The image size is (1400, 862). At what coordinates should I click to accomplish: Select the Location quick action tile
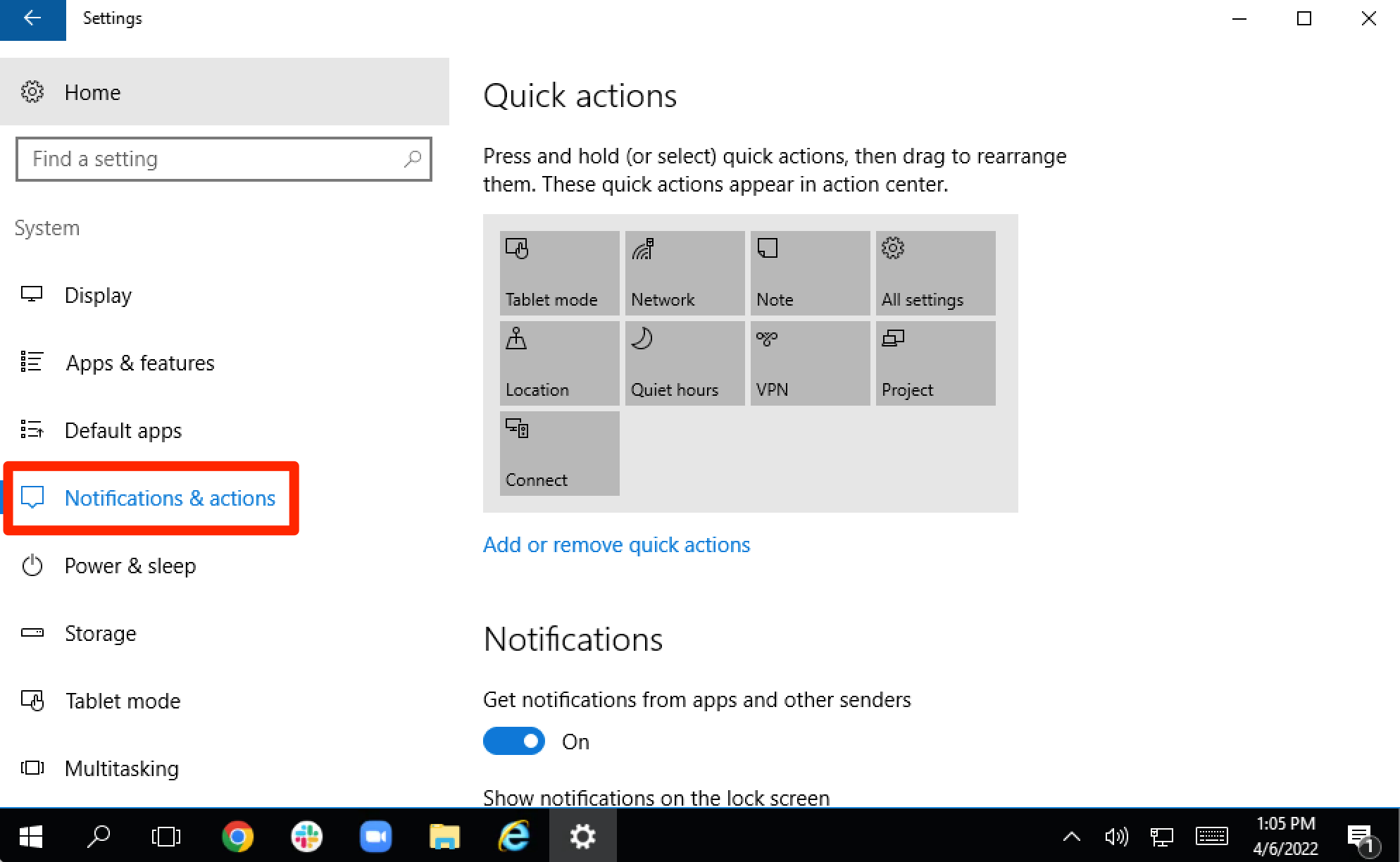point(559,363)
